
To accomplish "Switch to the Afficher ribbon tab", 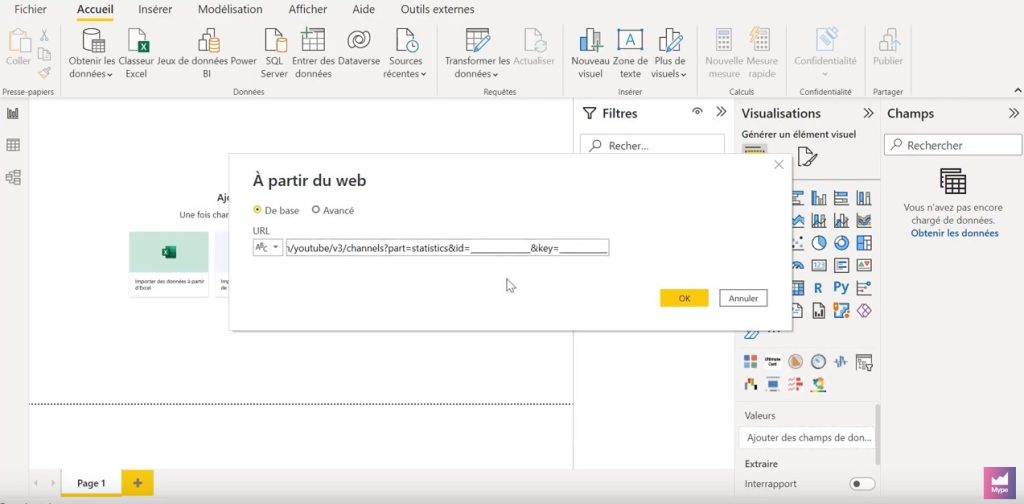I will coord(307,10).
